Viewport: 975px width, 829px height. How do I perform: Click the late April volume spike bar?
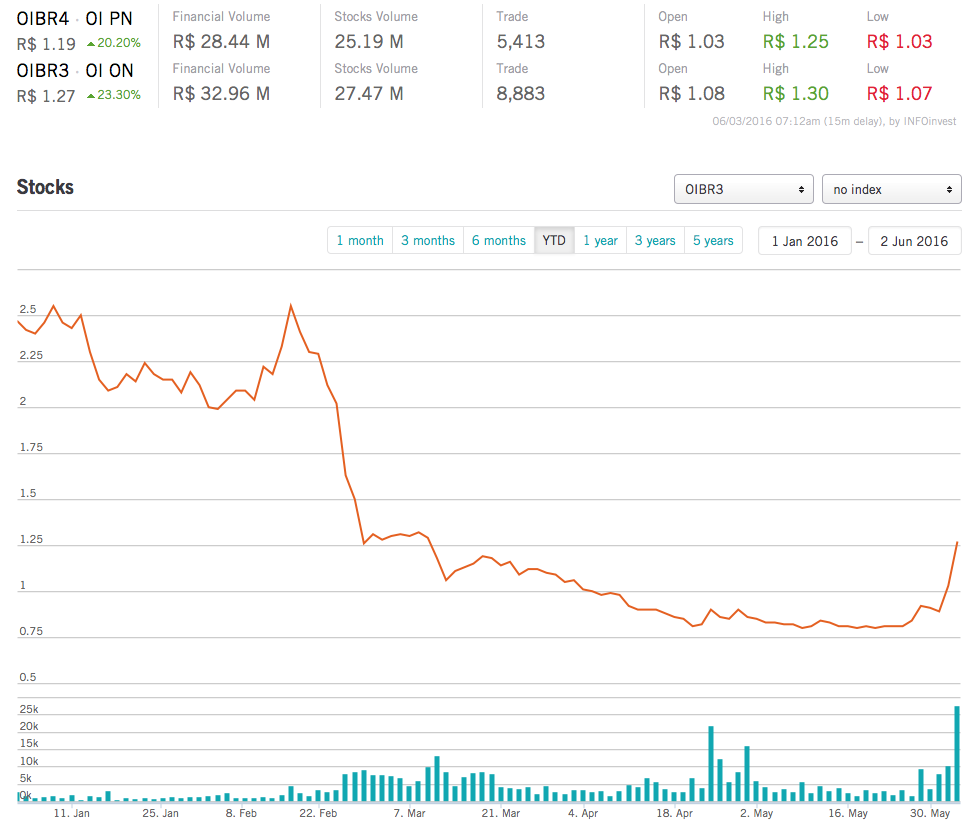pyautogui.click(x=711, y=763)
